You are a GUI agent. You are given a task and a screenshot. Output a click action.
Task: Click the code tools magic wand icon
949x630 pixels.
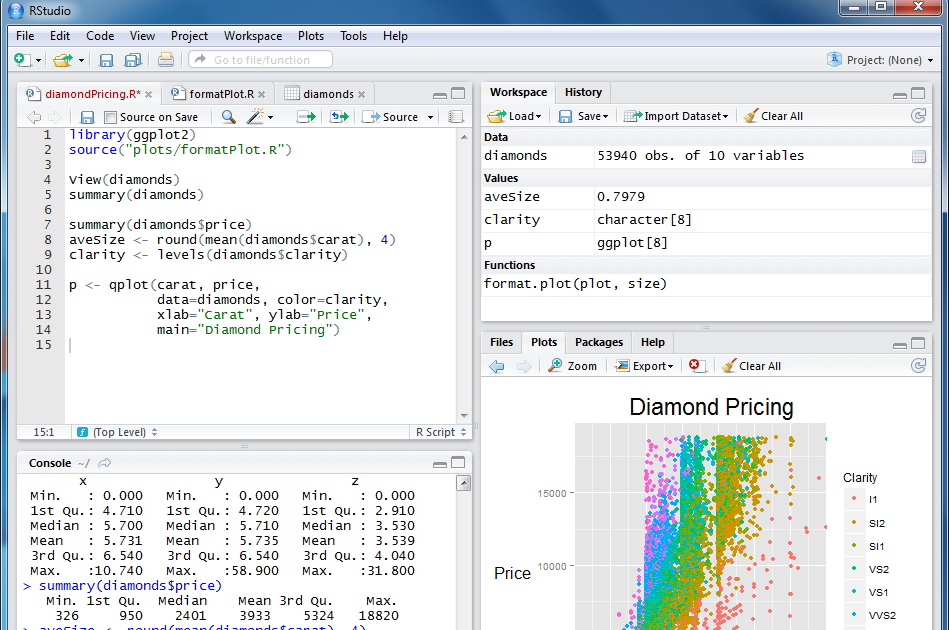click(x=256, y=117)
